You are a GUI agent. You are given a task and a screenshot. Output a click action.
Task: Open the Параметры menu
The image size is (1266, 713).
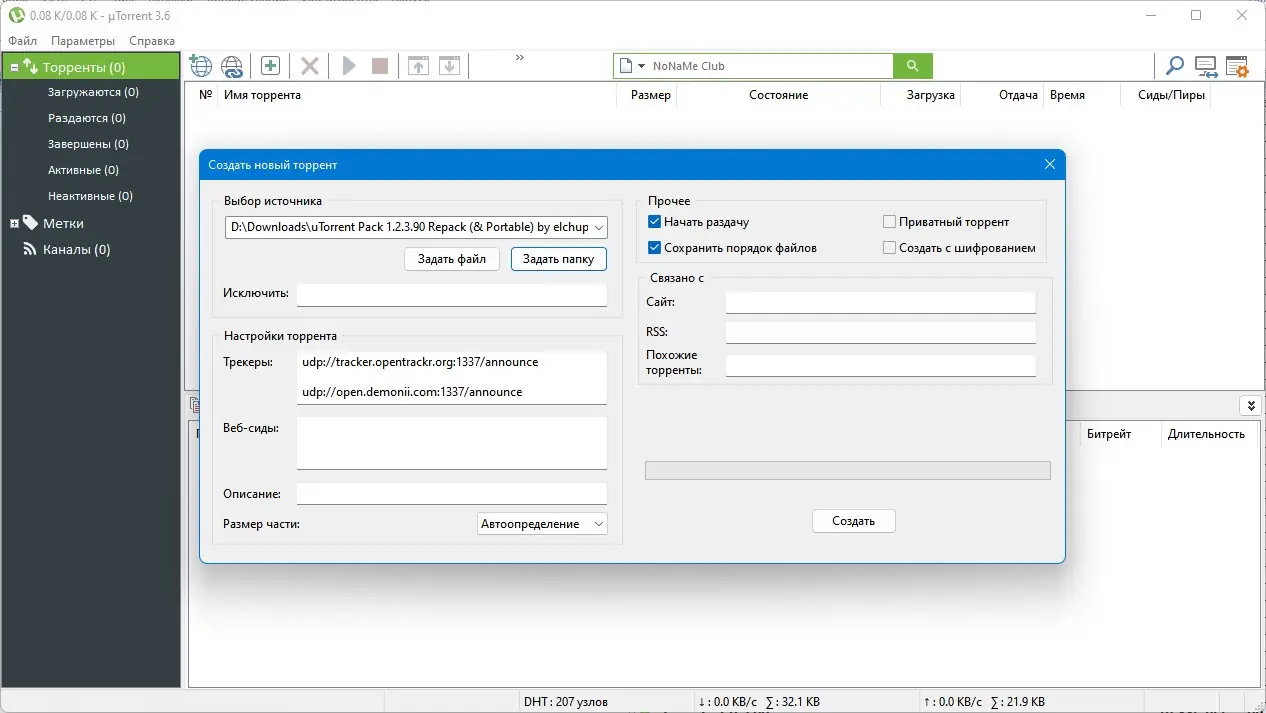click(82, 41)
